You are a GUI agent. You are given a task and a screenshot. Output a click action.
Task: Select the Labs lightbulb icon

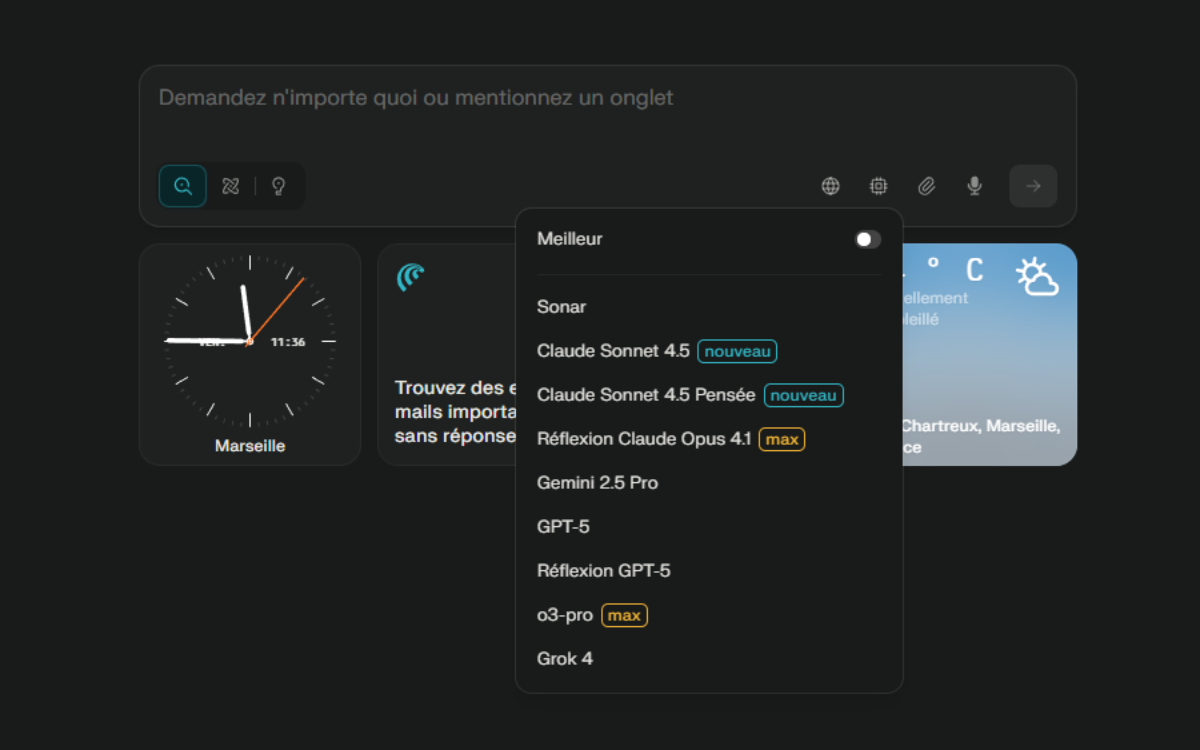279,186
